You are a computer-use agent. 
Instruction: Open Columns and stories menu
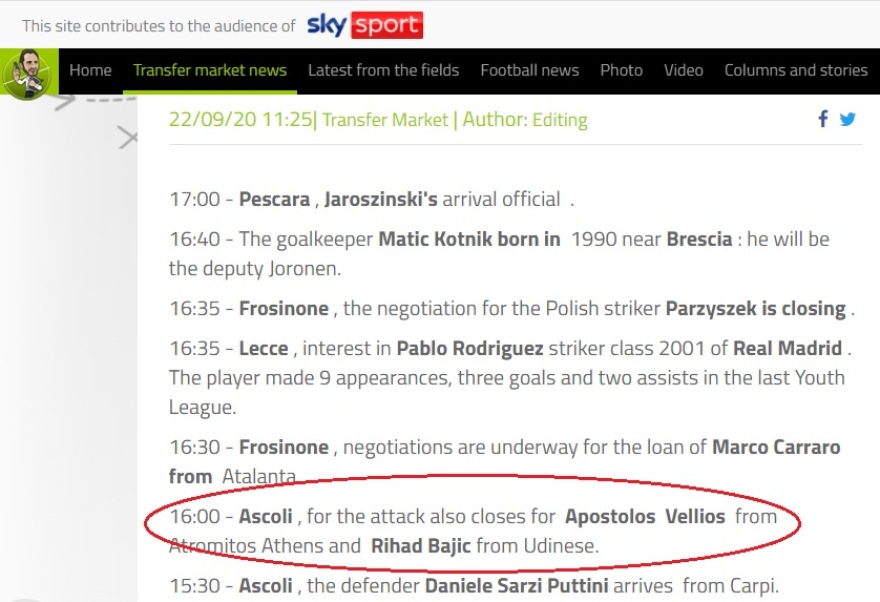pos(795,70)
